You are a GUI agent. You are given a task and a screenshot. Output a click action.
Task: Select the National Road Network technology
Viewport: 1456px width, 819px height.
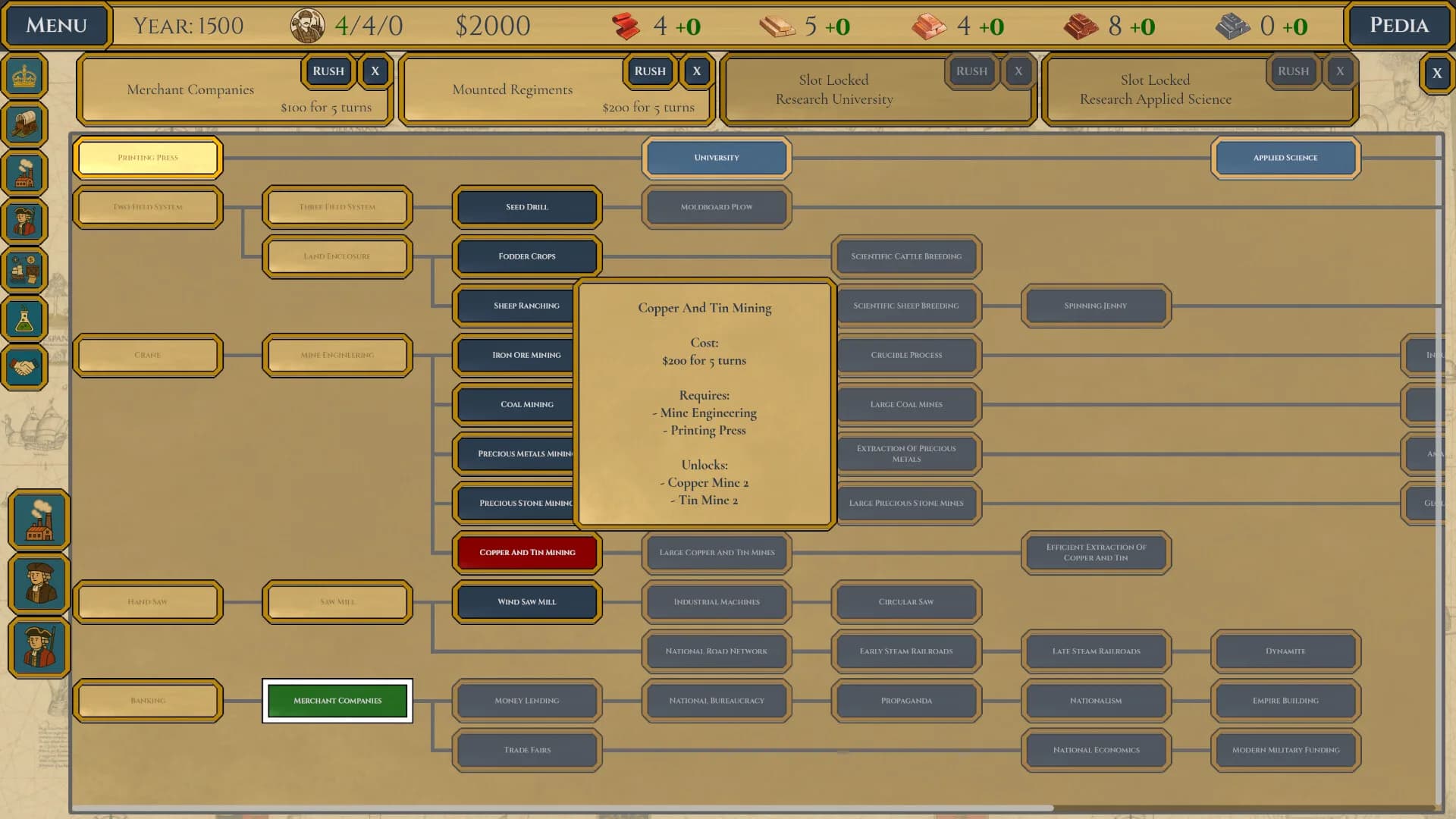pyautogui.click(x=717, y=651)
